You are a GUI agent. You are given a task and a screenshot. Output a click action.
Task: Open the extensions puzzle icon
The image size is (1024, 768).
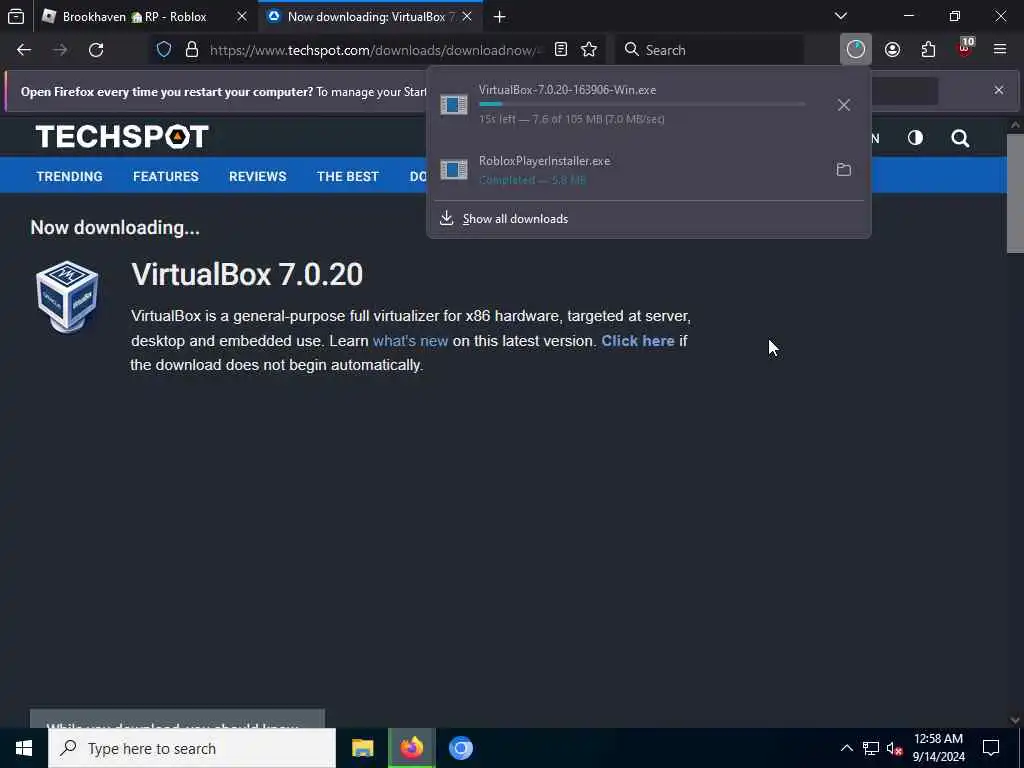click(x=928, y=50)
